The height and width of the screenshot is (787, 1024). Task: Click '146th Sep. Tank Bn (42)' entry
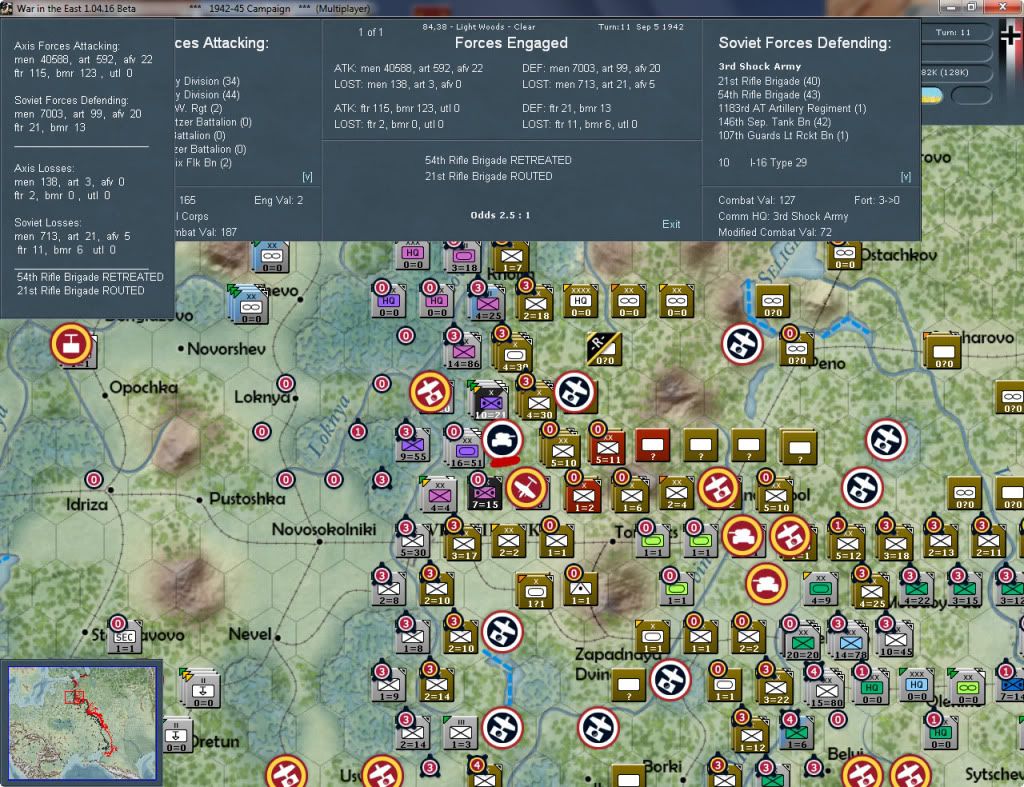775,122
